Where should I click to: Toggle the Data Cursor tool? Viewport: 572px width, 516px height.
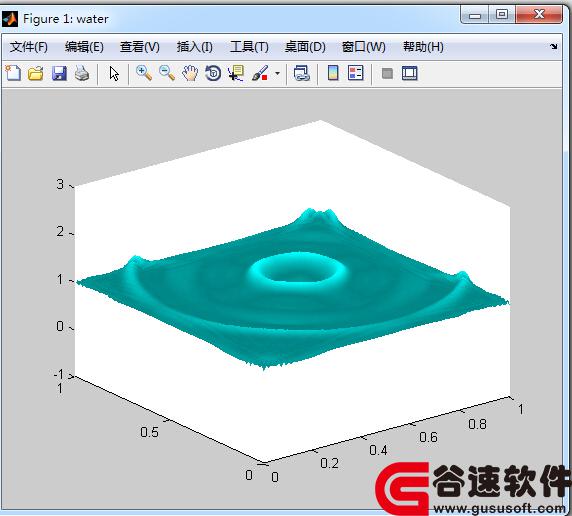pyautogui.click(x=236, y=73)
